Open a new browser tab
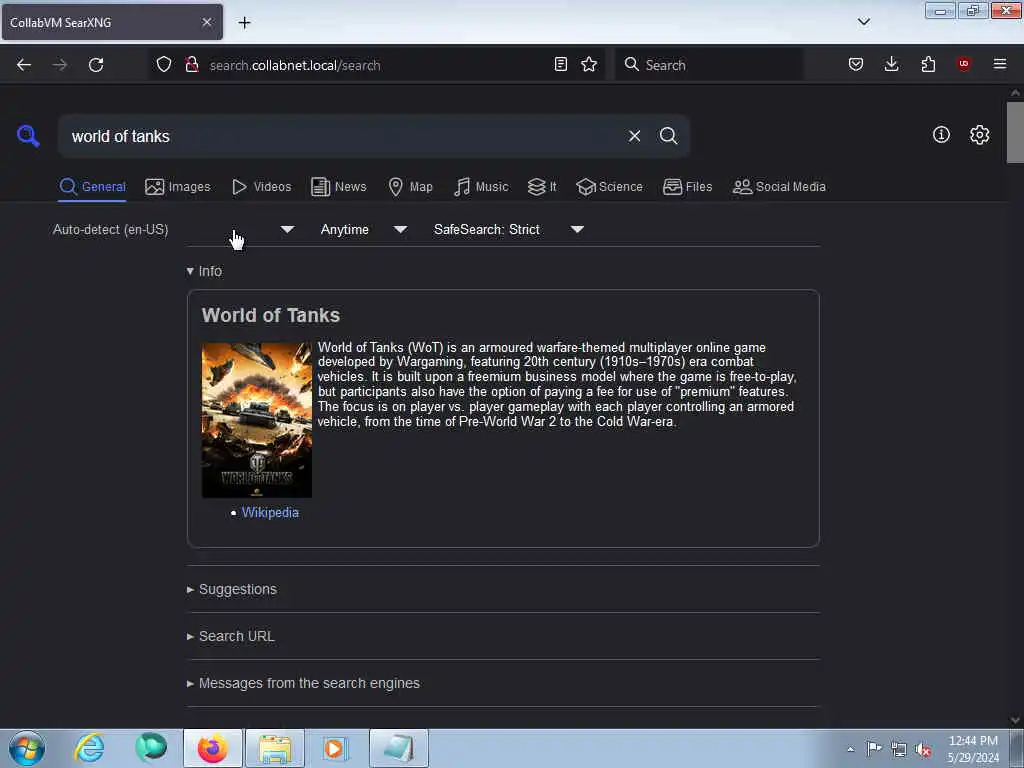The width and height of the screenshot is (1024, 768). 244,23
